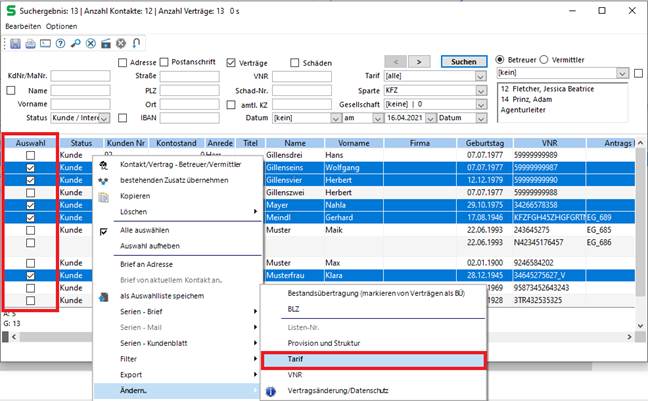Image resolution: width=648 pixels, height=401 pixels.
Task: Click the magnet icon in the toolbar
Action: click(136, 44)
